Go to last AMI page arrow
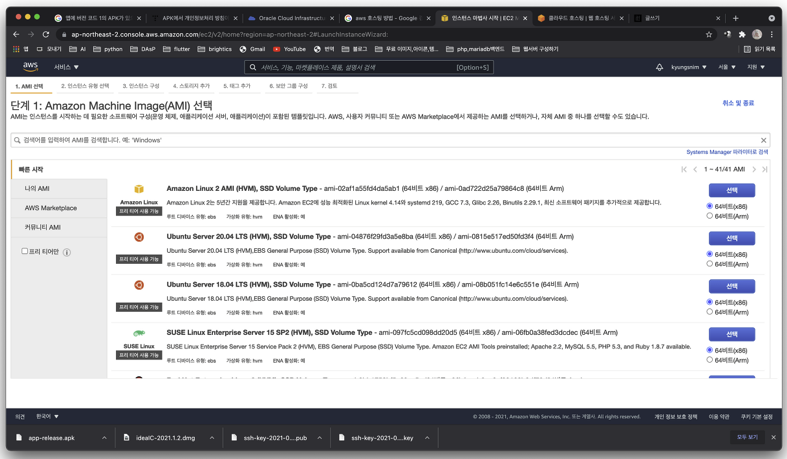This screenshot has width=787, height=459. pyautogui.click(x=764, y=169)
